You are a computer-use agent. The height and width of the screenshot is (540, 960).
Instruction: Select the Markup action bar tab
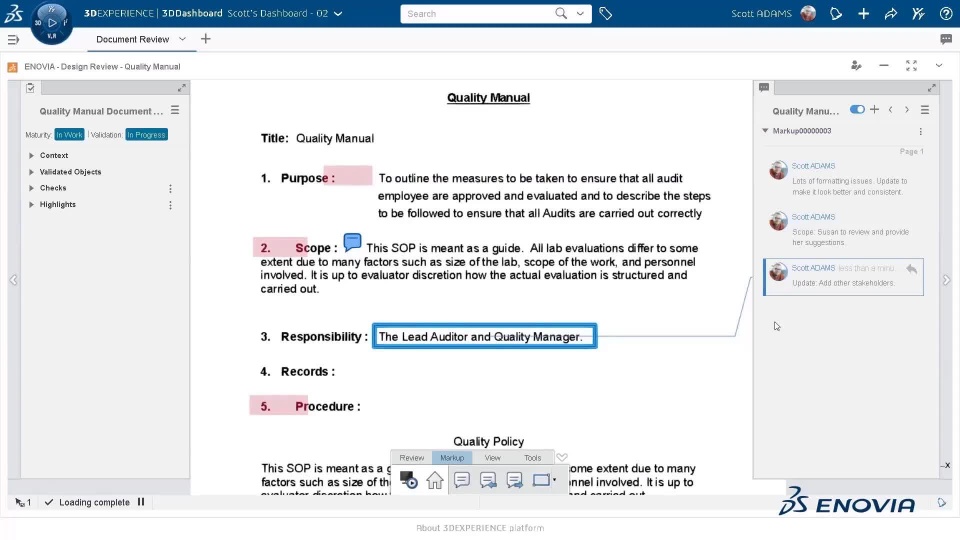tap(452, 457)
